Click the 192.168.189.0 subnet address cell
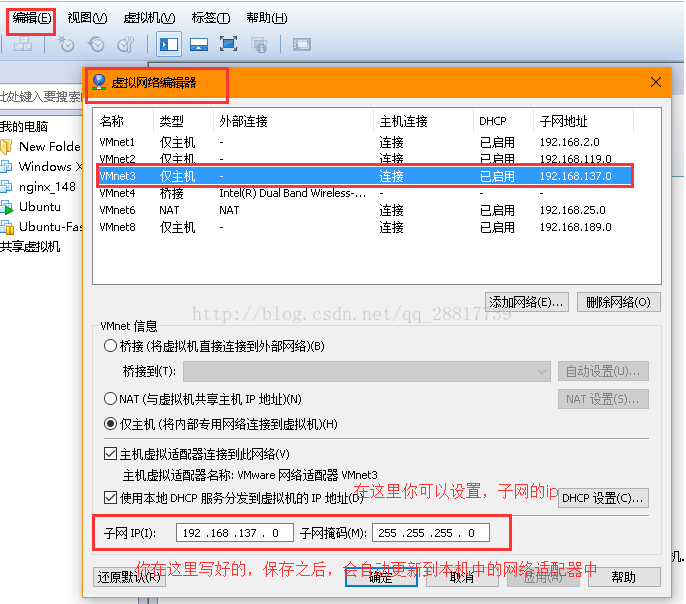 tap(575, 227)
